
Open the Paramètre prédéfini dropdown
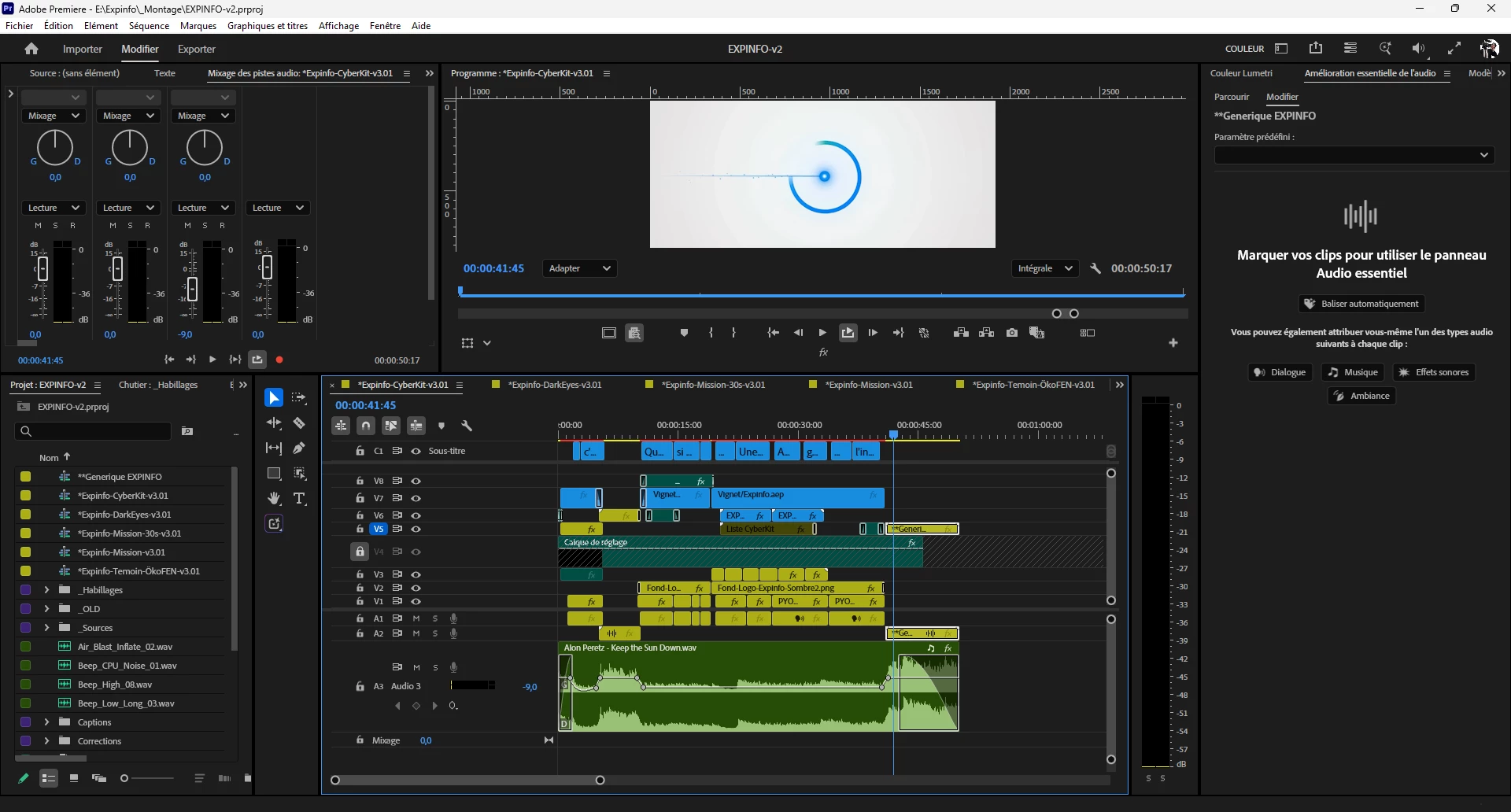(x=1354, y=155)
